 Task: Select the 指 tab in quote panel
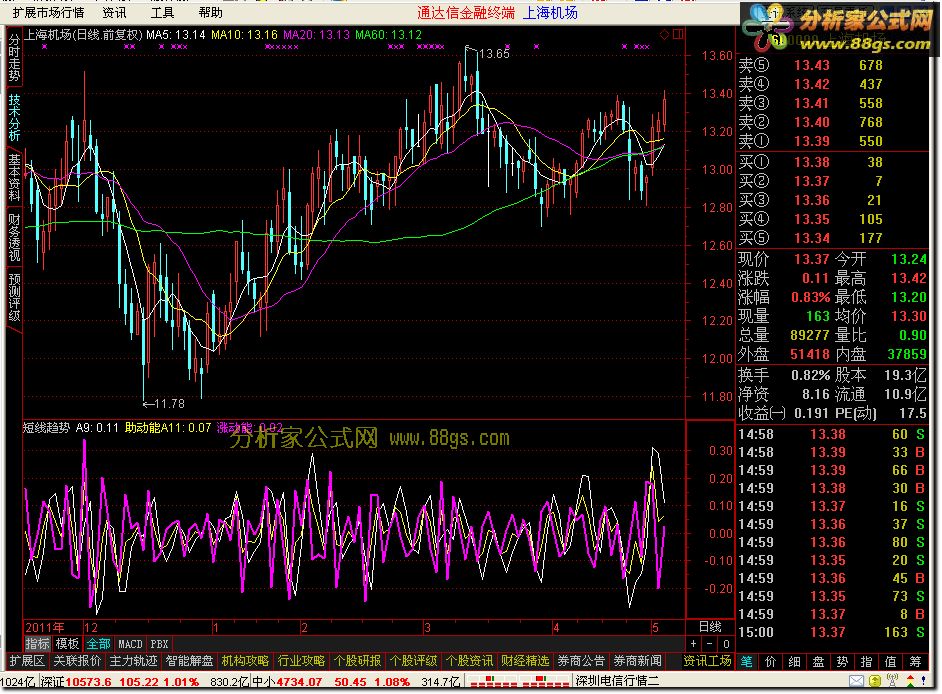866,661
